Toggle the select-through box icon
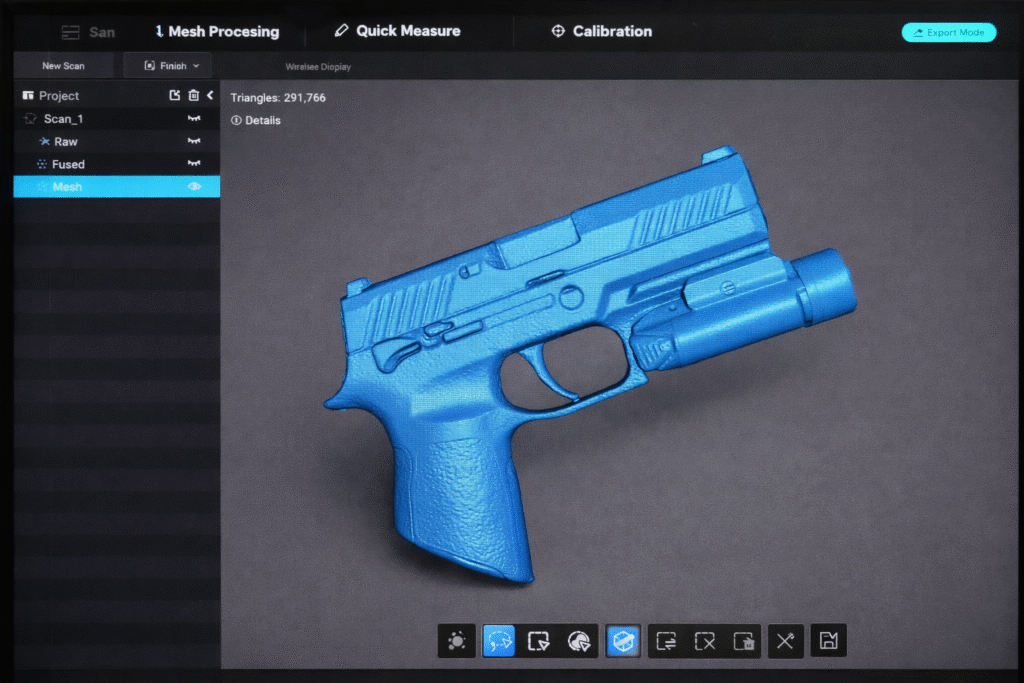Image resolution: width=1024 pixels, height=683 pixels. point(624,641)
